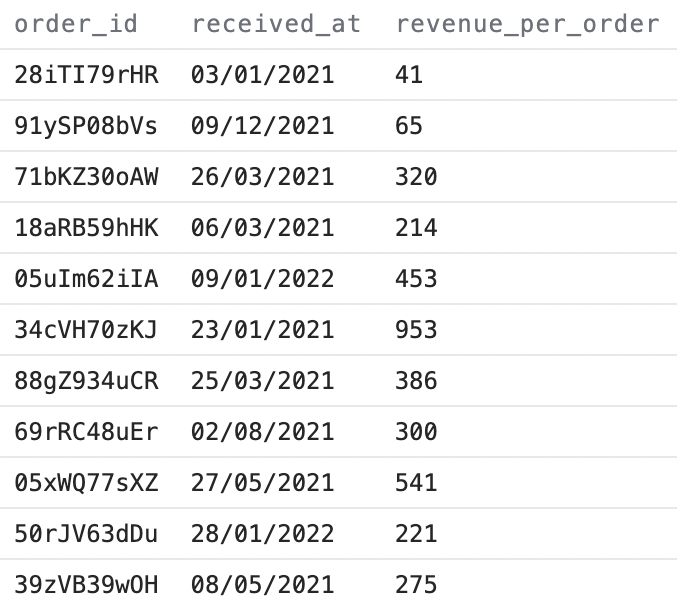Select the date 02/08/2021
686x608 pixels.
(x=263, y=432)
